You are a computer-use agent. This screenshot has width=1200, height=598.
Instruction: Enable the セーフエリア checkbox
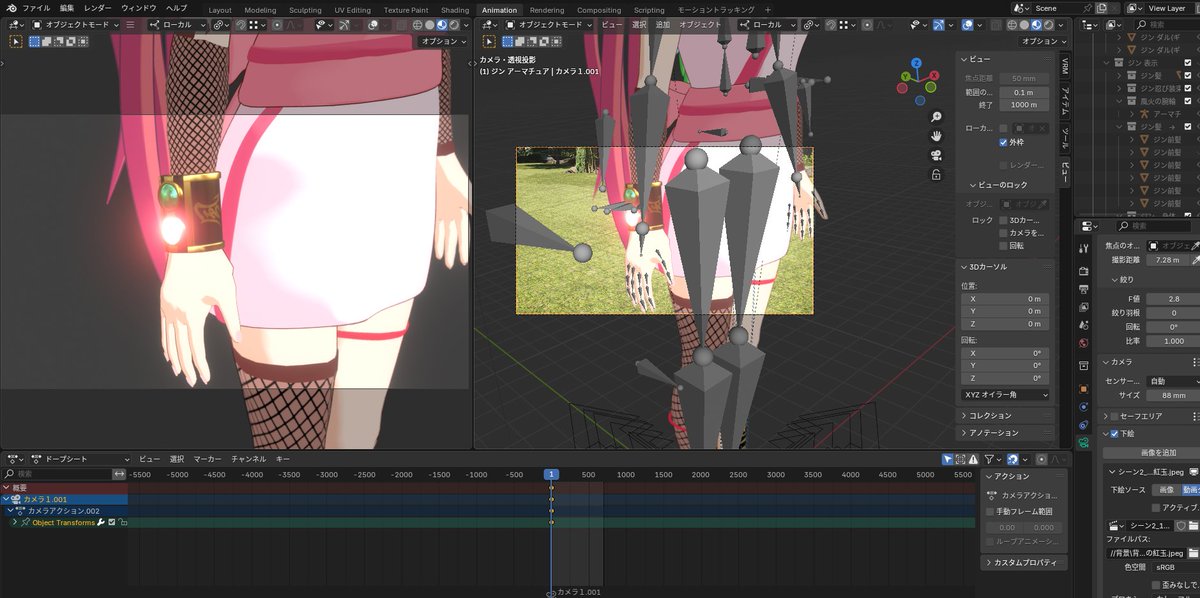pos(1113,416)
